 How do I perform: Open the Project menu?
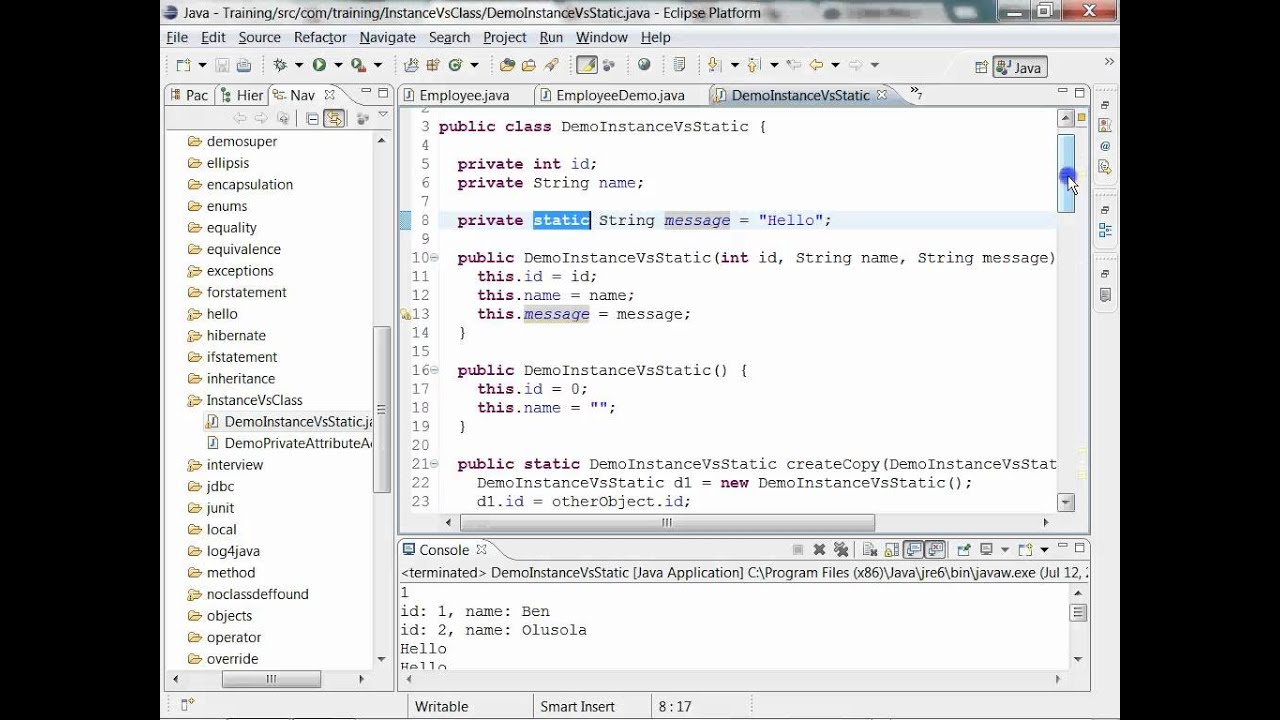click(504, 37)
